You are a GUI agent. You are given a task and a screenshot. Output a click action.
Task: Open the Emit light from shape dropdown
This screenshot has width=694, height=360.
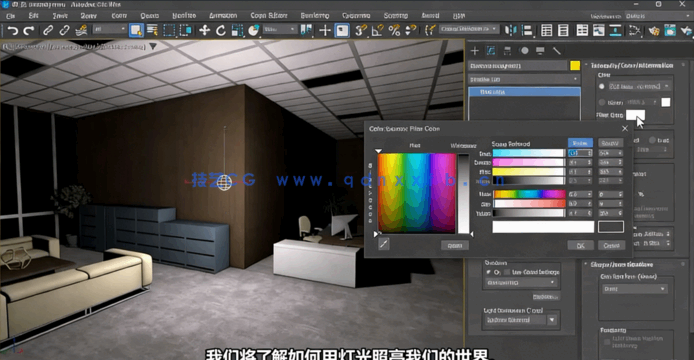pos(634,289)
